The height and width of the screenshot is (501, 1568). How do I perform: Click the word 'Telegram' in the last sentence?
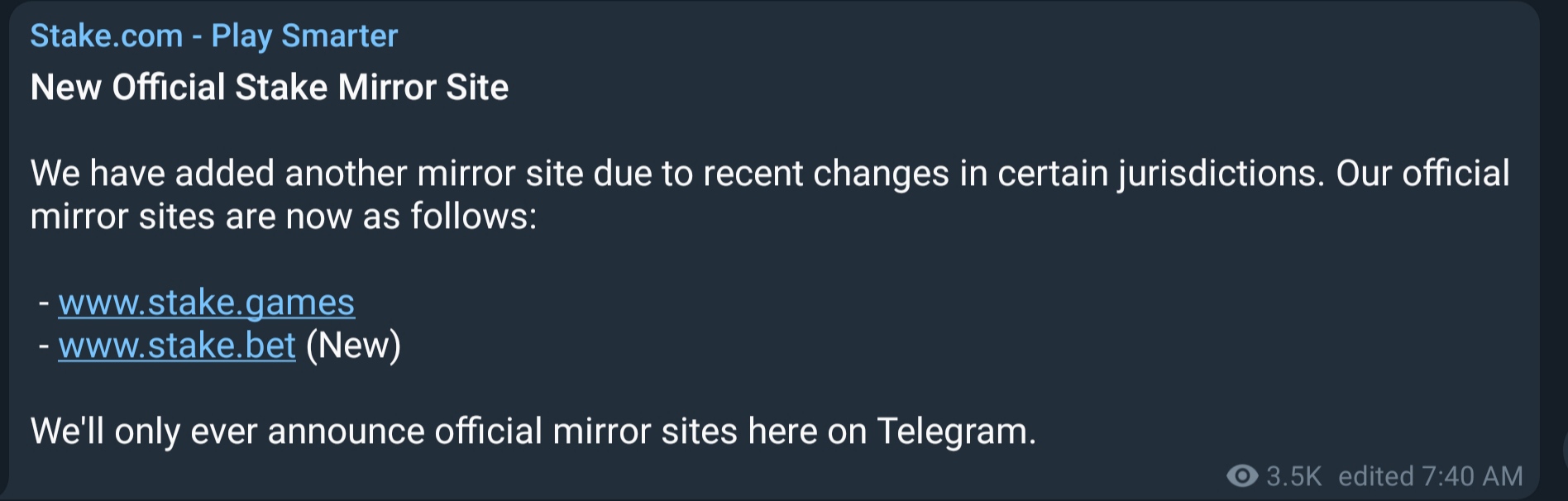[951, 432]
